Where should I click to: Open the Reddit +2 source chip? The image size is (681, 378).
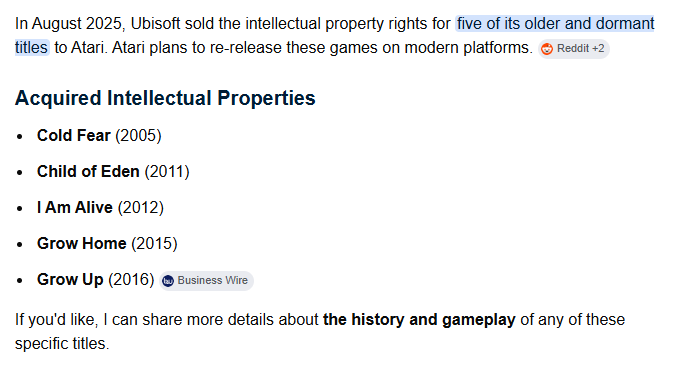coord(574,49)
